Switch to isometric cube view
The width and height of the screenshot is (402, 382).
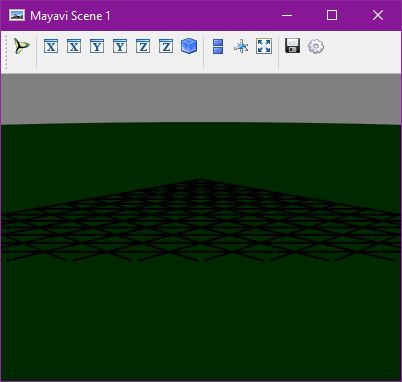coord(189,46)
